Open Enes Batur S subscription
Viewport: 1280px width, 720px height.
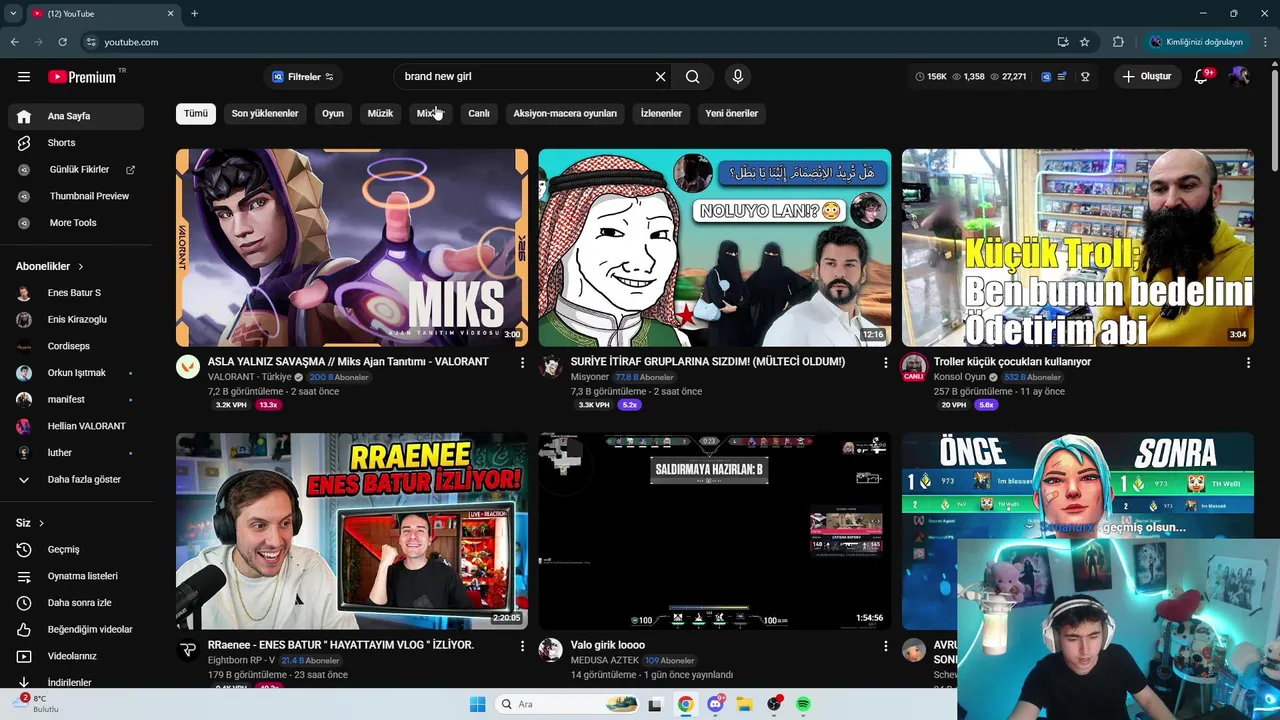point(76,293)
